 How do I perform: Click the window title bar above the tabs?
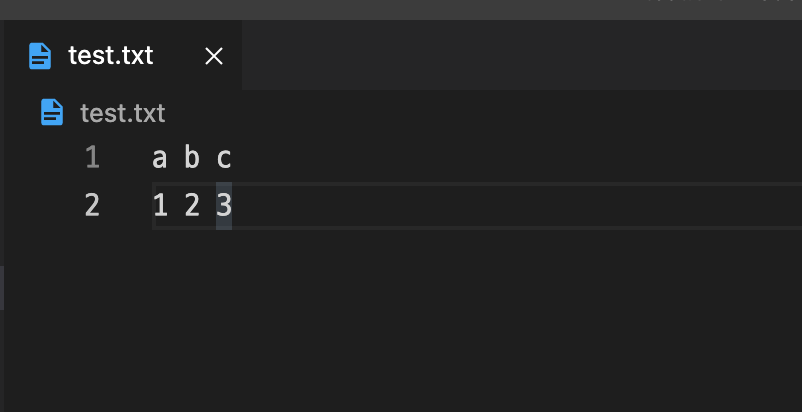400,9
